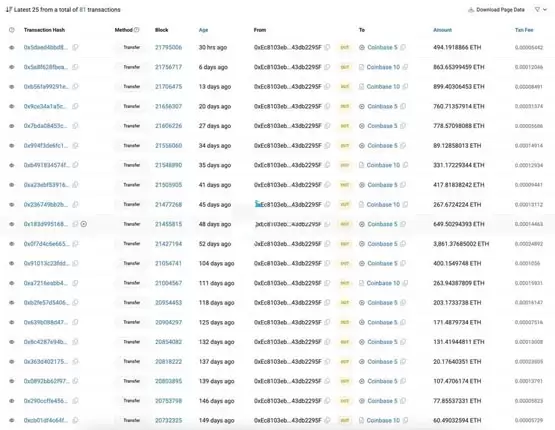The width and height of the screenshot is (555, 430).
Task: Open Coinbase 10 in the 13 days ago row
Action: pyautogui.click(x=383, y=87)
